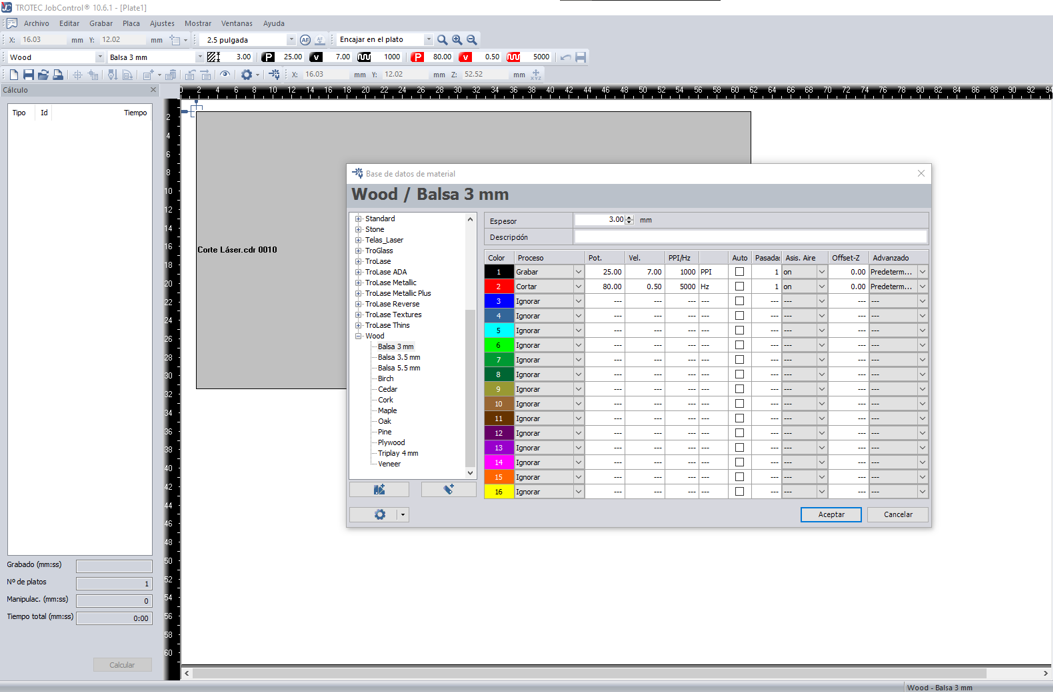Click the red Hz wave icon

pos(513,57)
